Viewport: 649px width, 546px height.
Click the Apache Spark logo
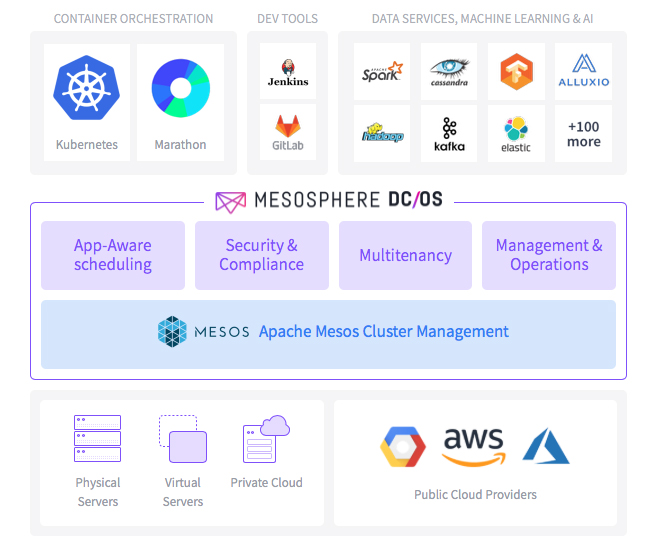pos(382,71)
